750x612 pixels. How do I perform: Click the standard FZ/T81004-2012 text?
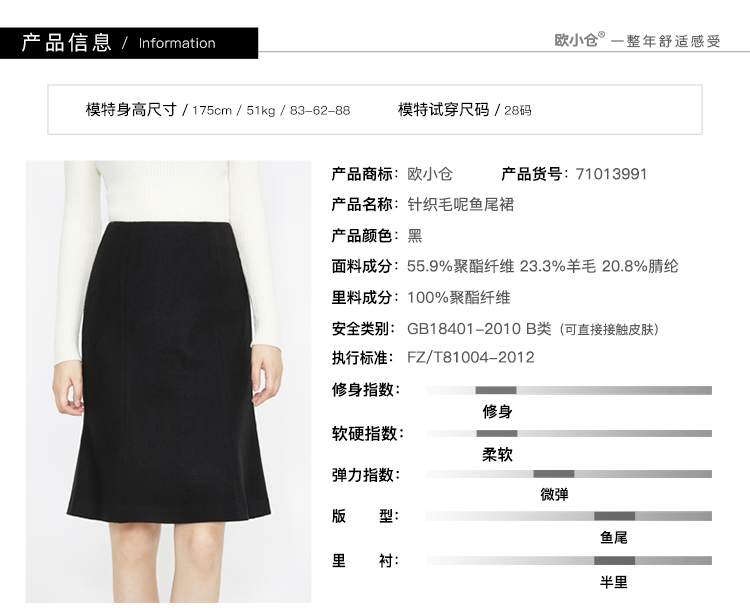click(471, 357)
